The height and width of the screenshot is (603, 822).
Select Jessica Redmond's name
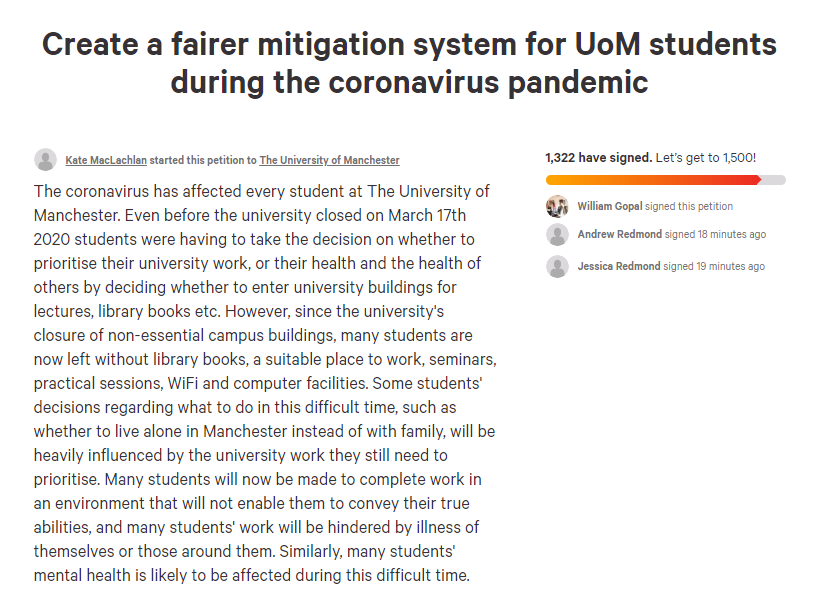click(619, 266)
